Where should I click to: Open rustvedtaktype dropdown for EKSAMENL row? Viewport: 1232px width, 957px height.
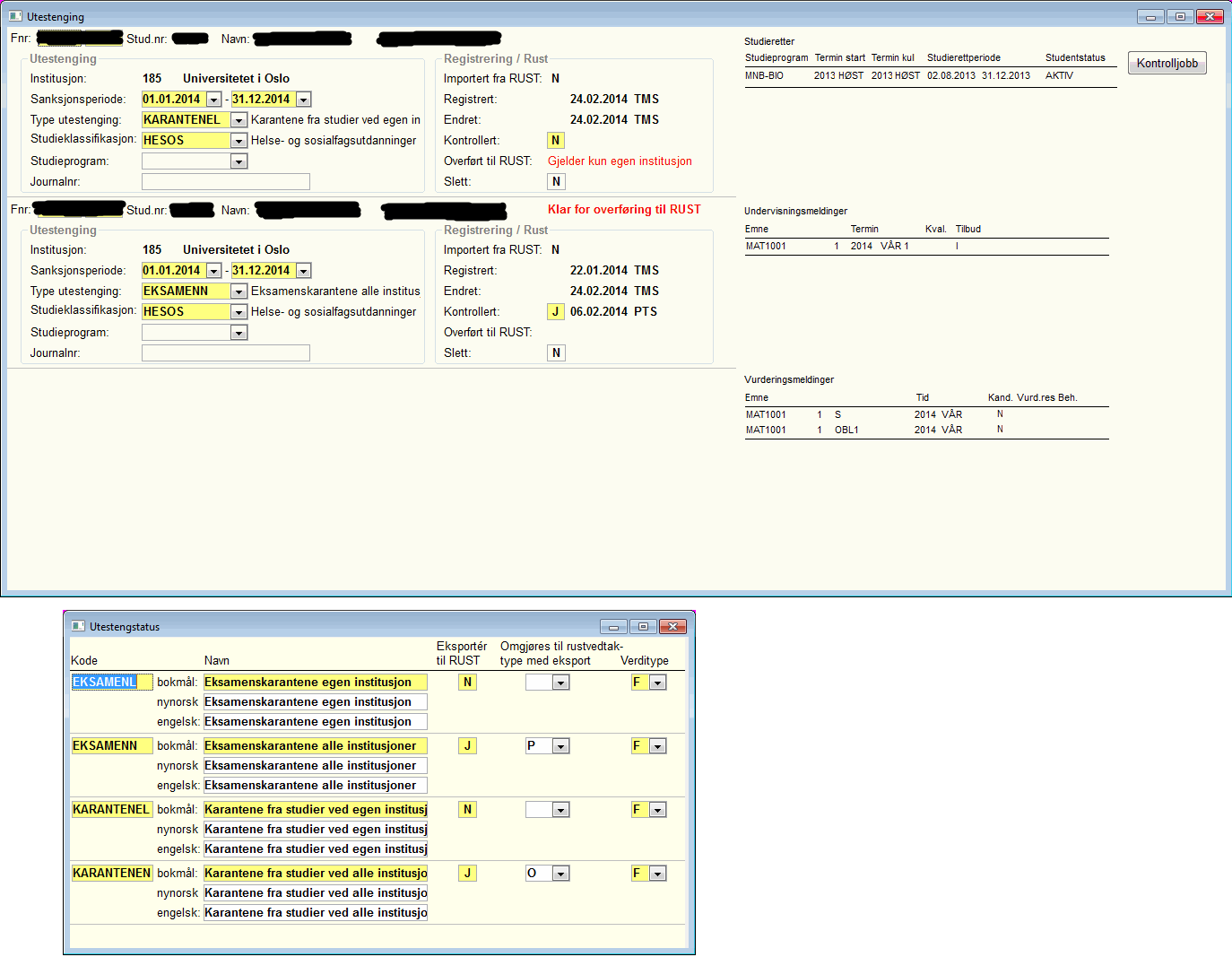pyautogui.click(x=560, y=683)
